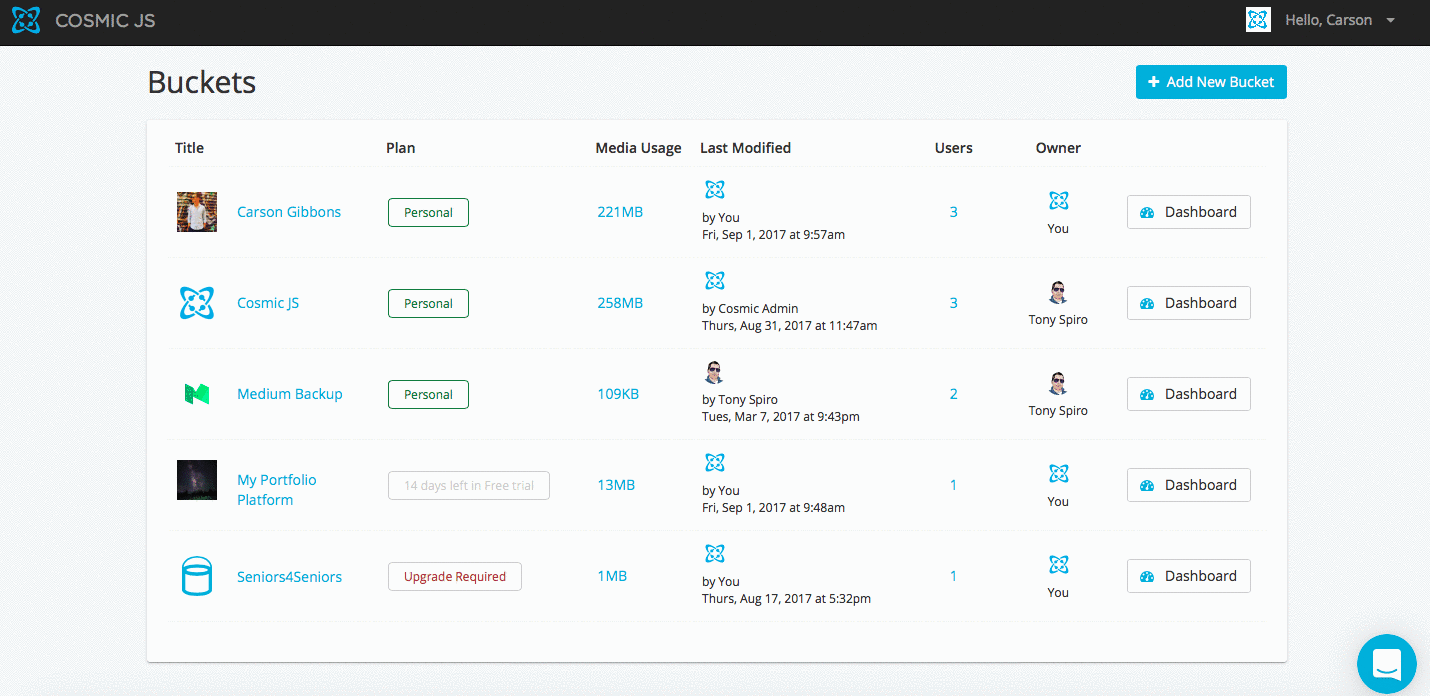Click owner avatar icon in Carson Gibbons row
Viewport: 1430px width, 696px height.
coord(1058,201)
